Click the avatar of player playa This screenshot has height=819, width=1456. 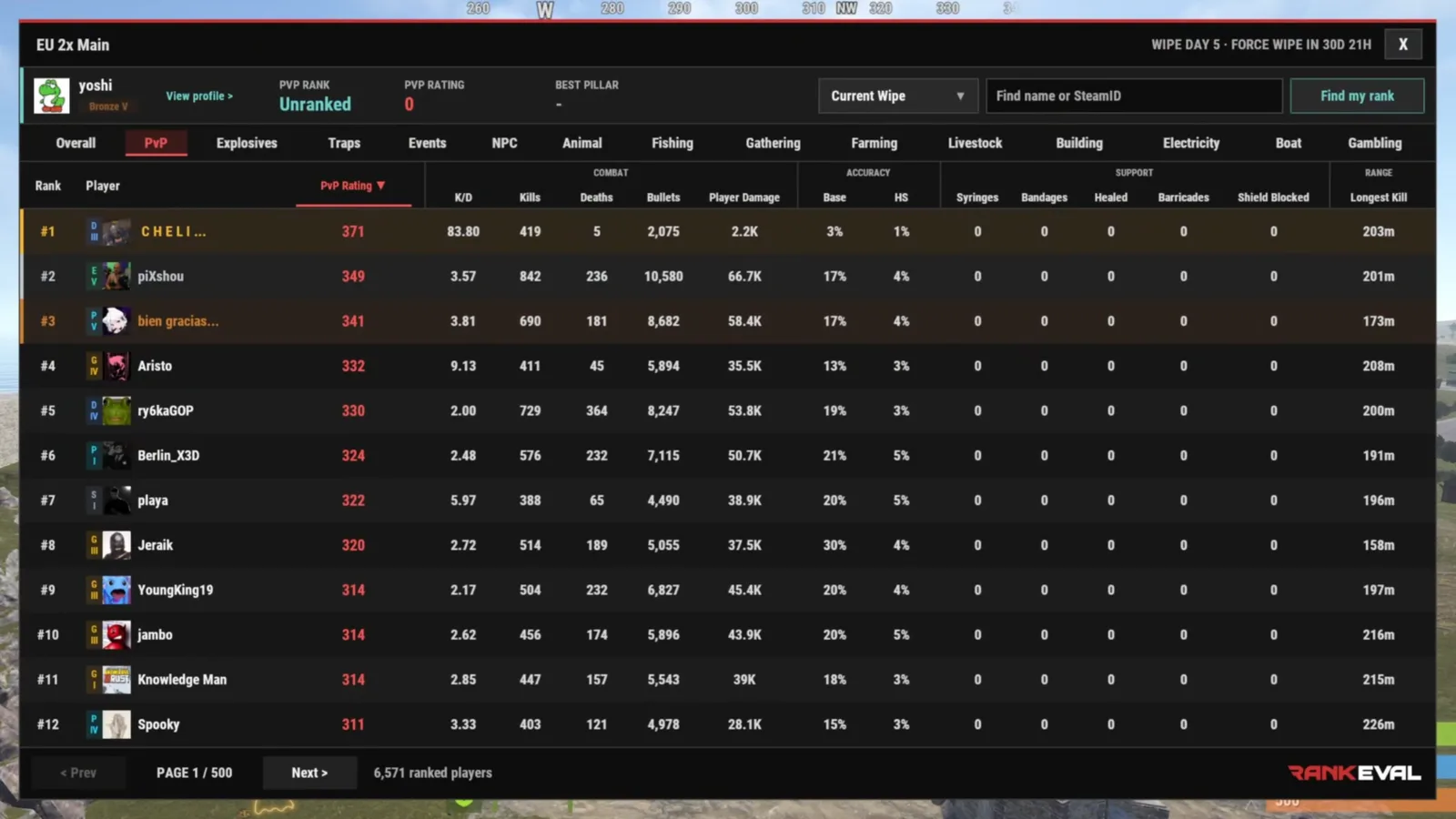click(x=116, y=500)
